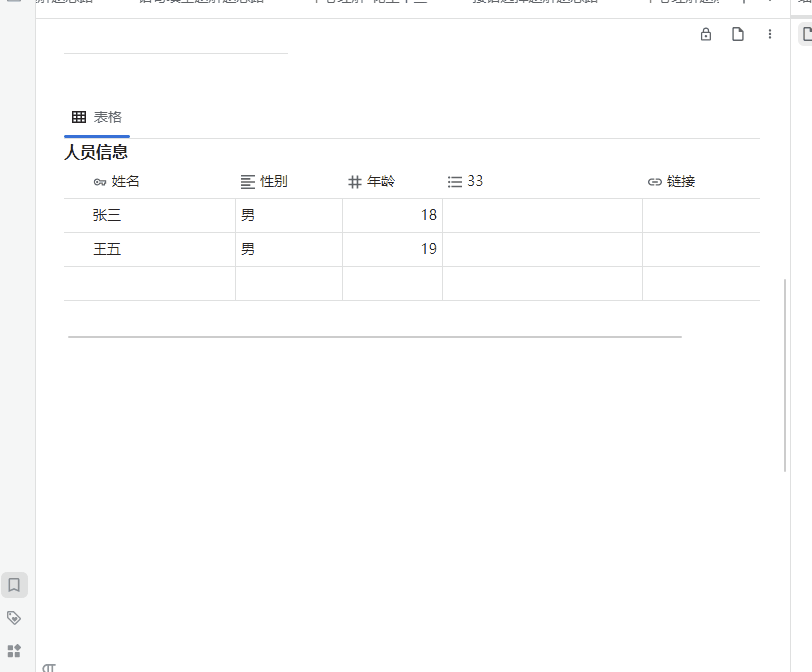Open the 张三 record link
The height and width of the screenshot is (672, 812).
[x=107, y=214]
